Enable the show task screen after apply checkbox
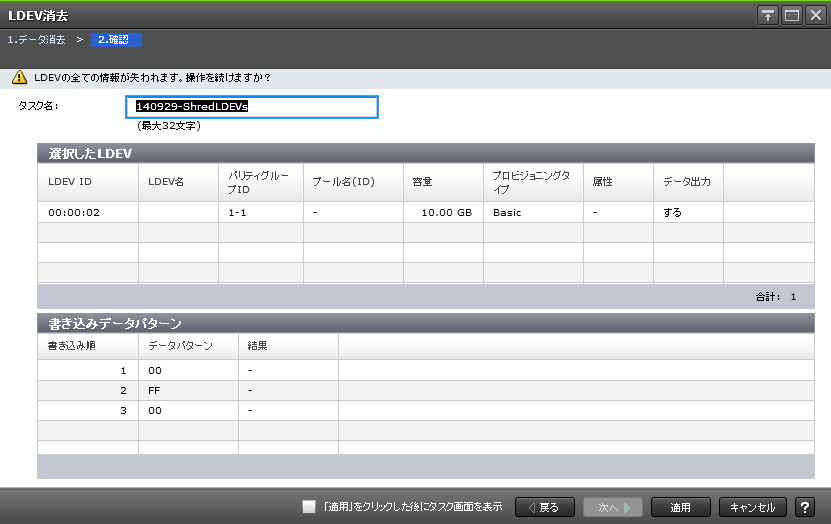Image resolution: width=831 pixels, height=524 pixels. [309, 507]
